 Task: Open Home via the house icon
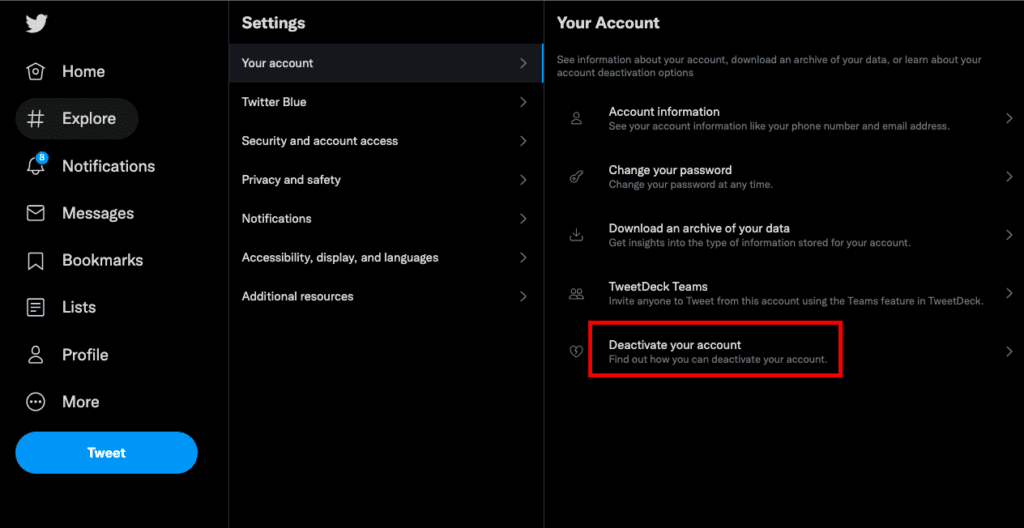[x=35, y=71]
